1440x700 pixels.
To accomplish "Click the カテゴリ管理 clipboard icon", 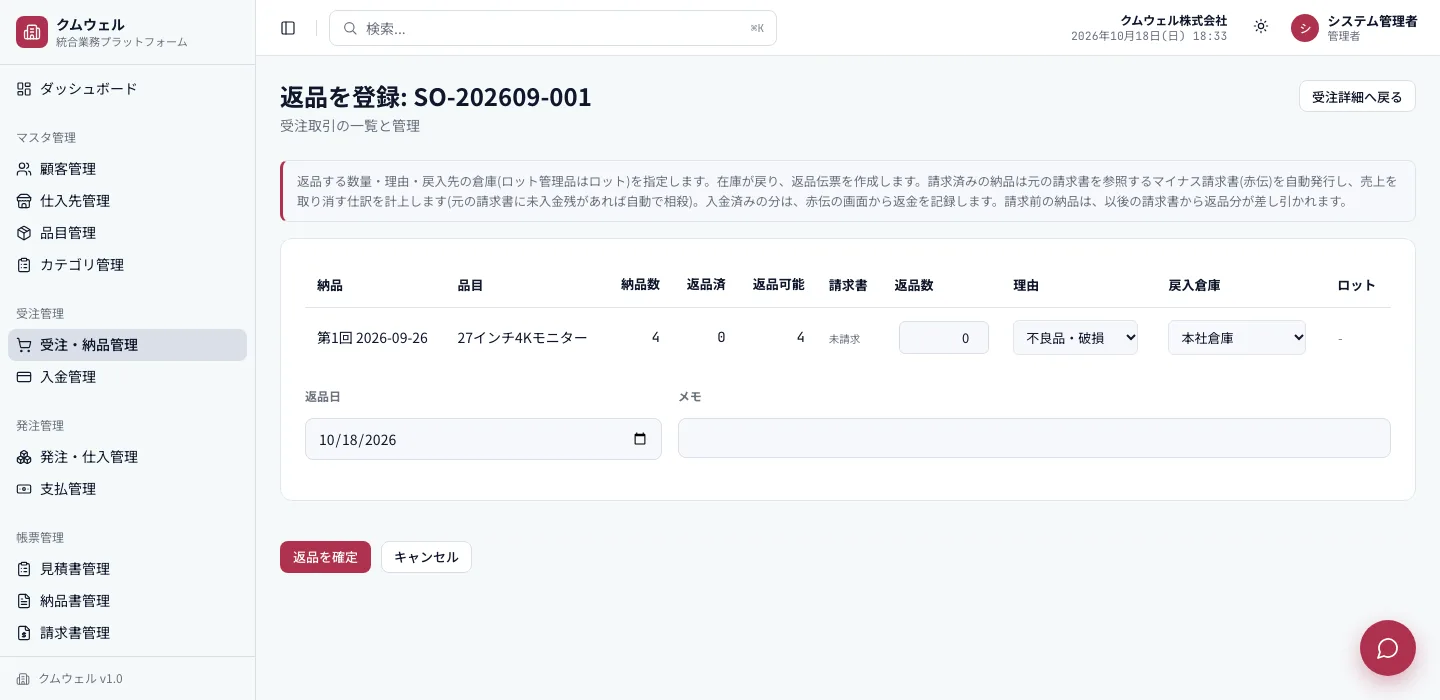I will tap(24, 265).
